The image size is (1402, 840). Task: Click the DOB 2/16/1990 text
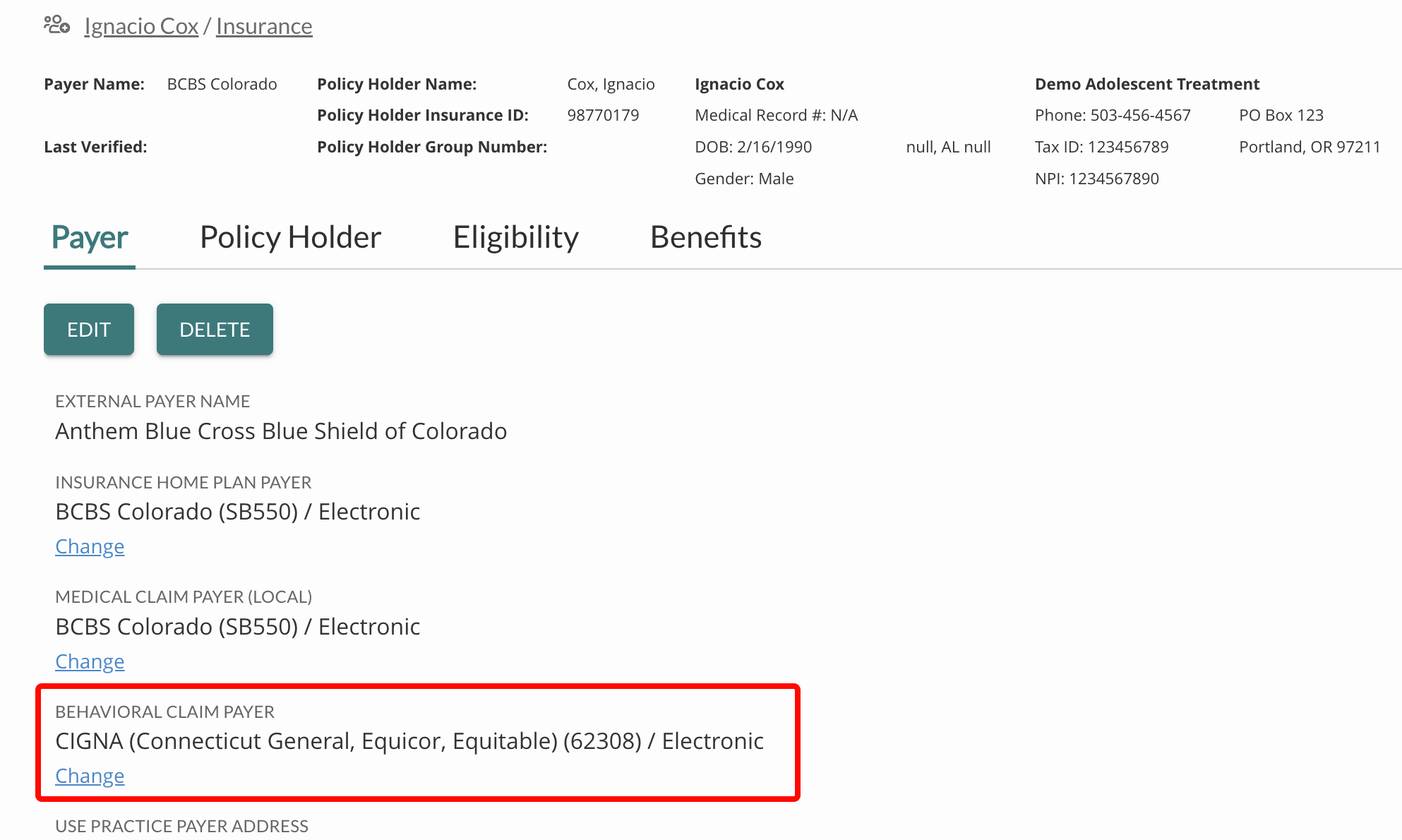click(x=753, y=148)
